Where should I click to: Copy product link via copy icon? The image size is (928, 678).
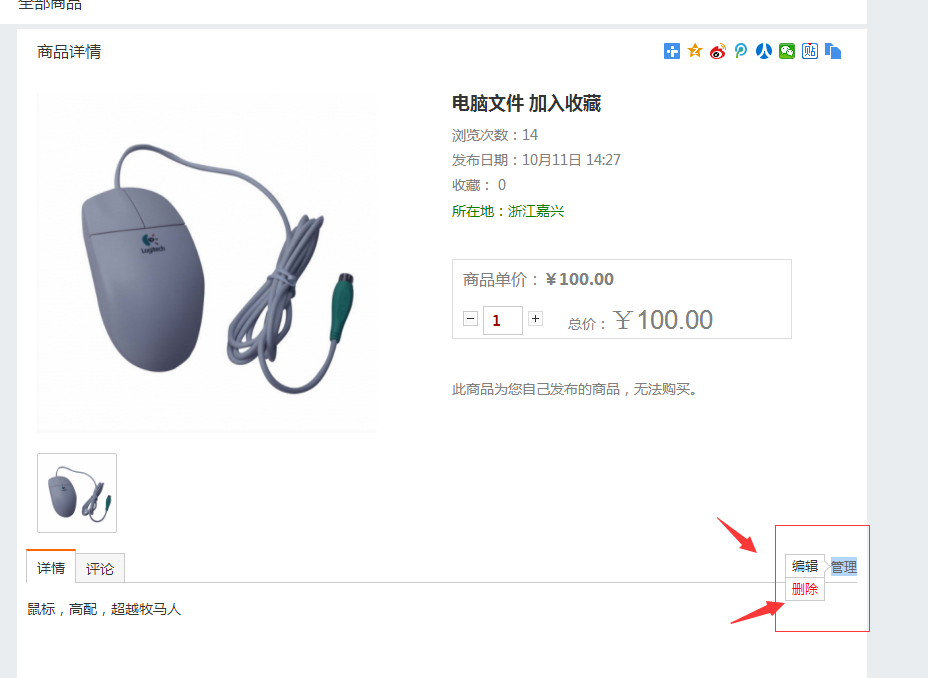click(x=833, y=51)
